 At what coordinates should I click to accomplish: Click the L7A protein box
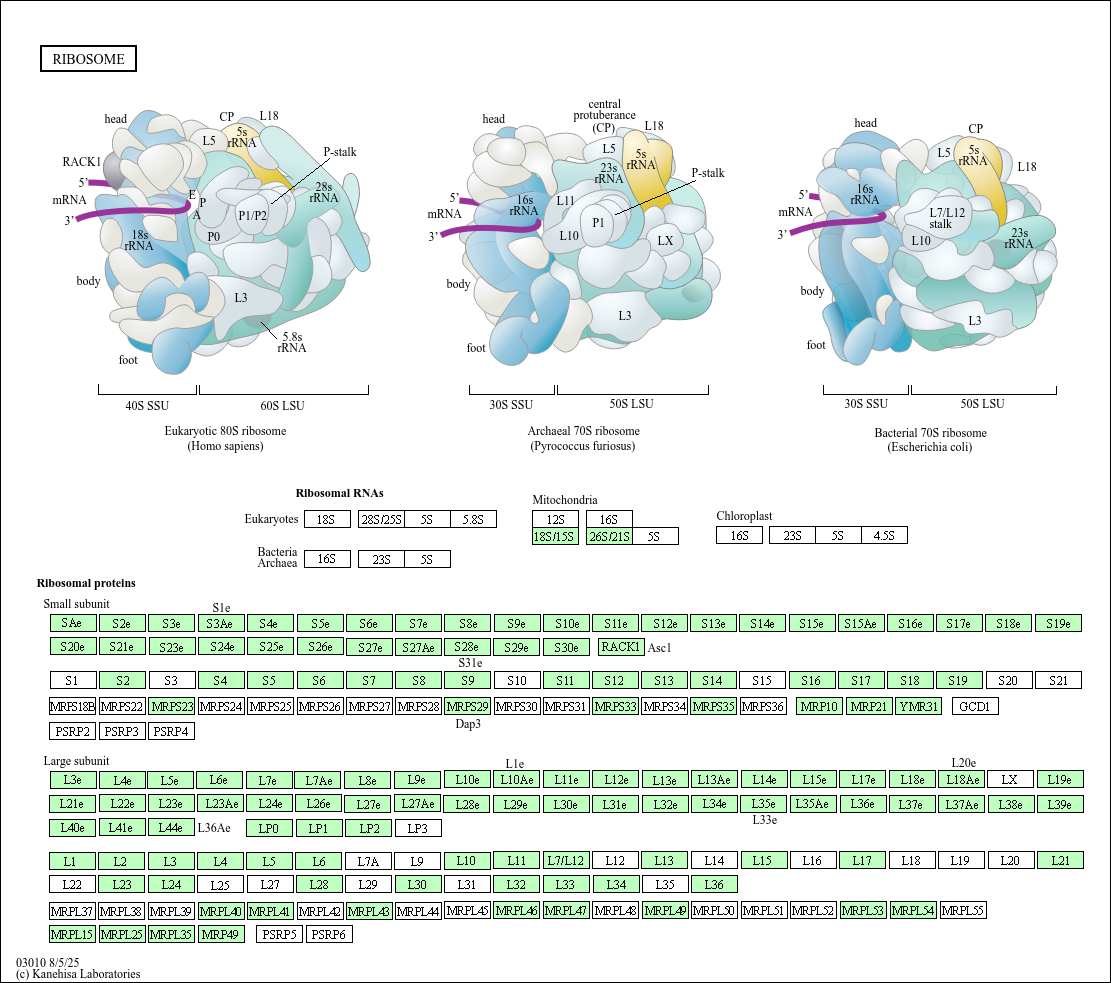click(x=367, y=861)
